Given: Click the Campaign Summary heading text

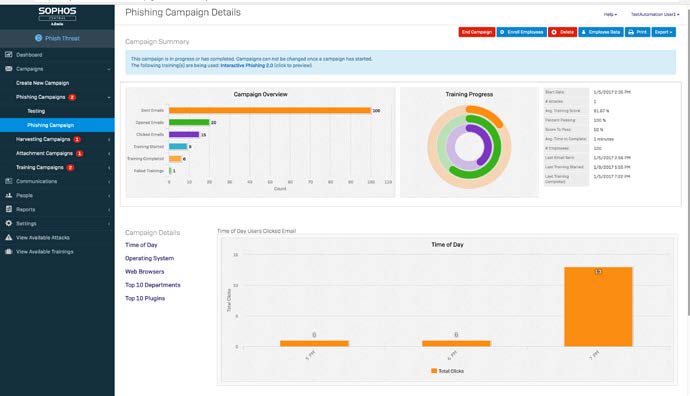Looking at the screenshot, I should pos(157,42).
